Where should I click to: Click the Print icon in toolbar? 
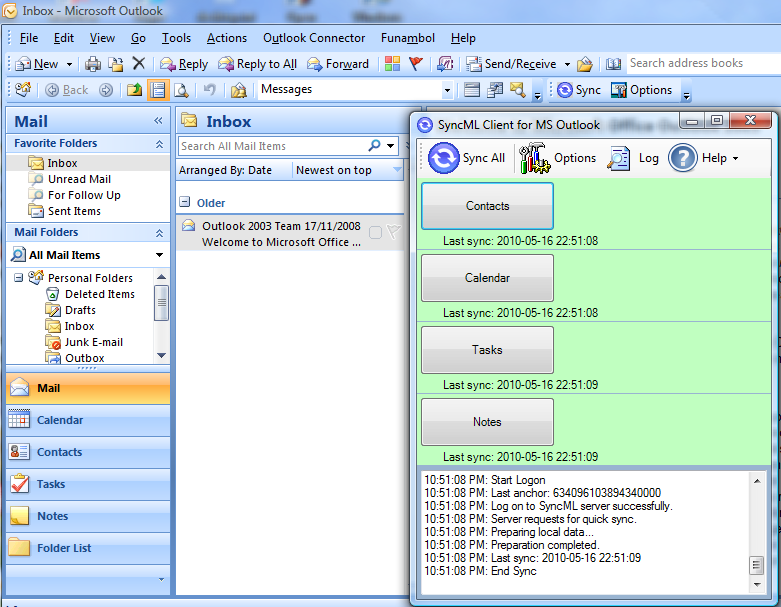[93, 64]
